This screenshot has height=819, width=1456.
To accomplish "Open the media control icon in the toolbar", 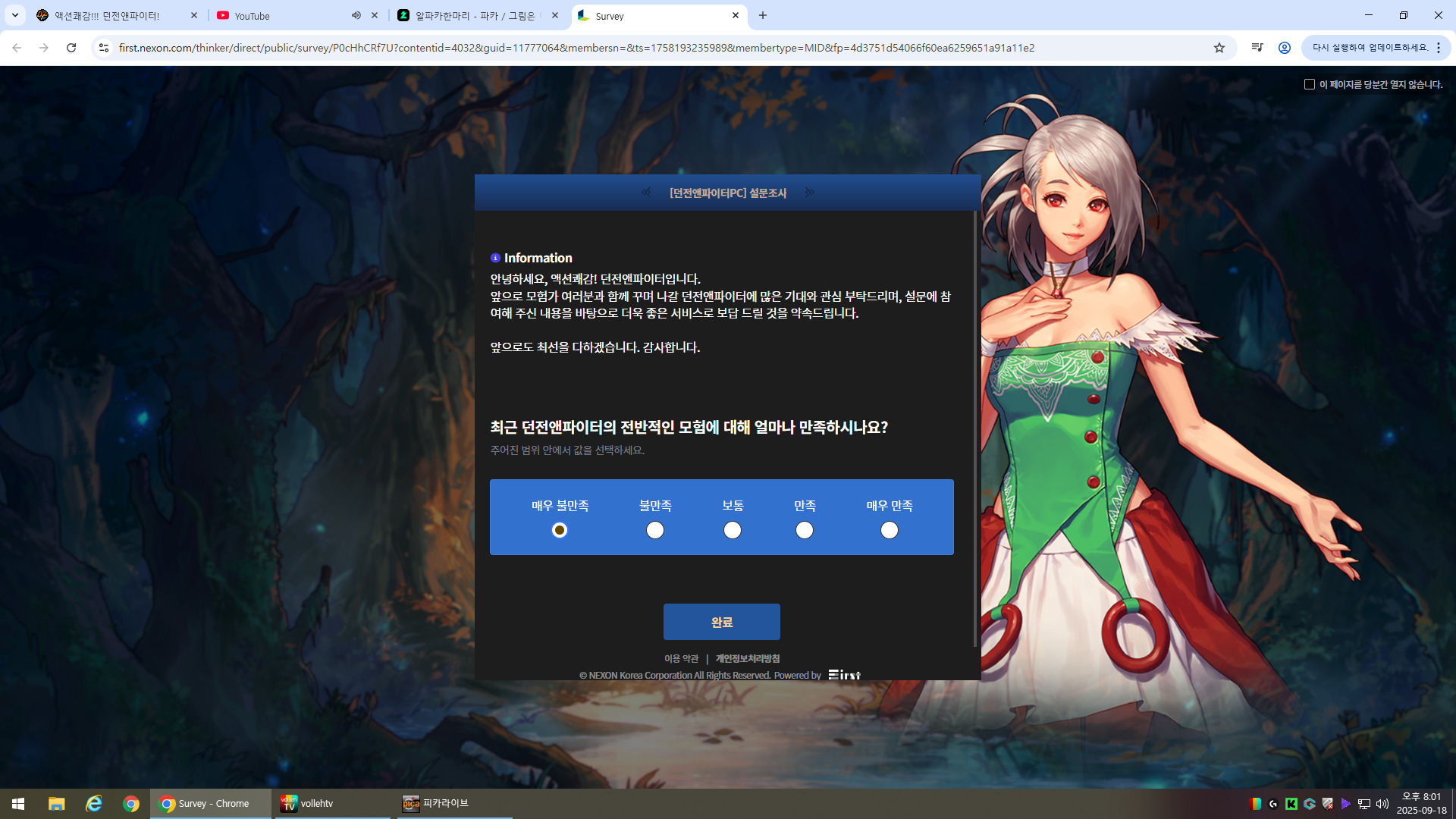I will (1257, 48).
